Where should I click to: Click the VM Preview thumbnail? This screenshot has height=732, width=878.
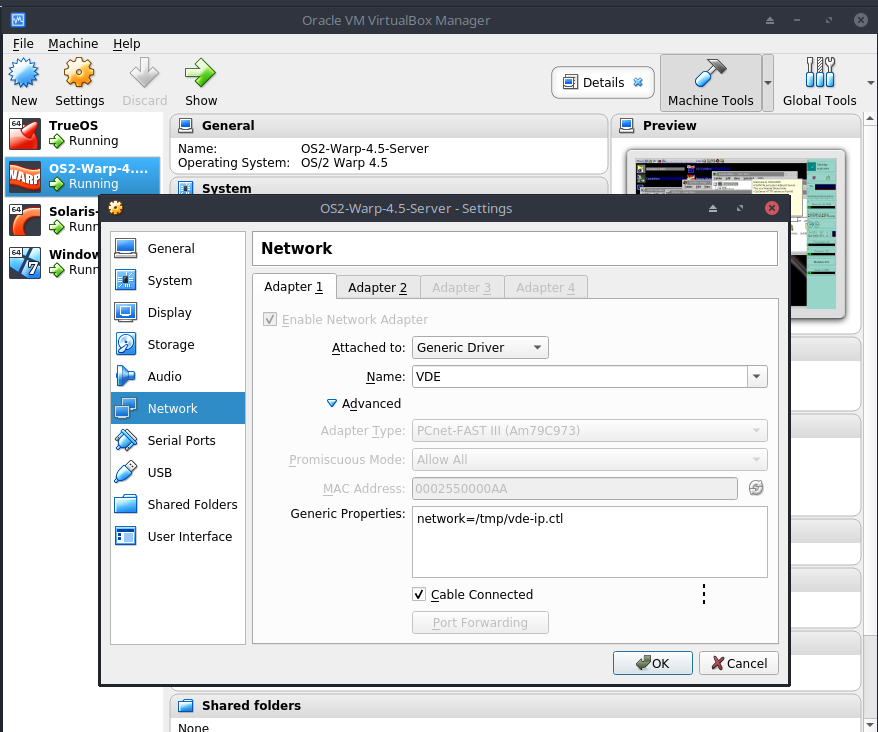pos(735,234)
